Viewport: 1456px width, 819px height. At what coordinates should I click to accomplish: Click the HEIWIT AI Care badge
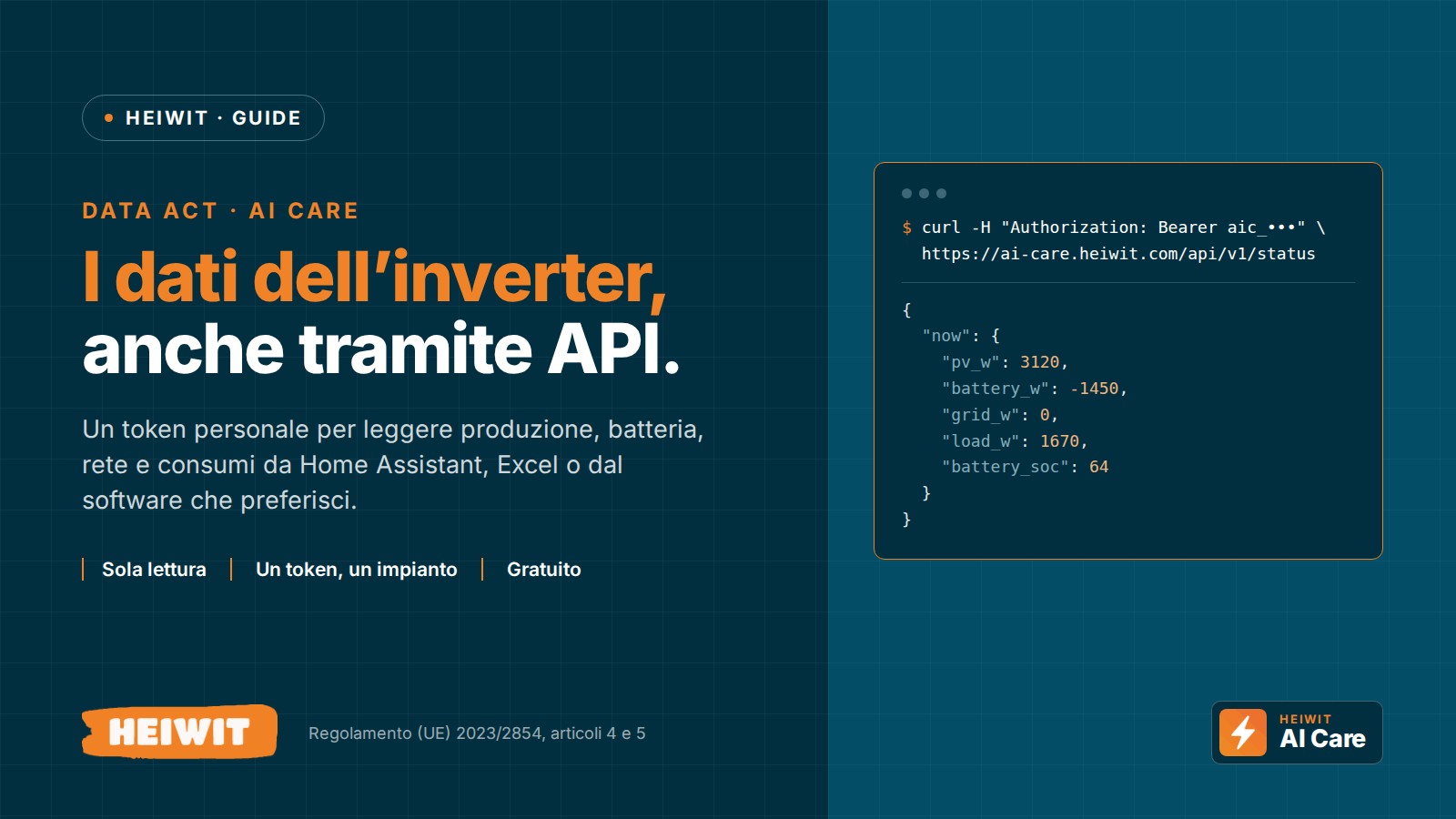pos(1297,733)
